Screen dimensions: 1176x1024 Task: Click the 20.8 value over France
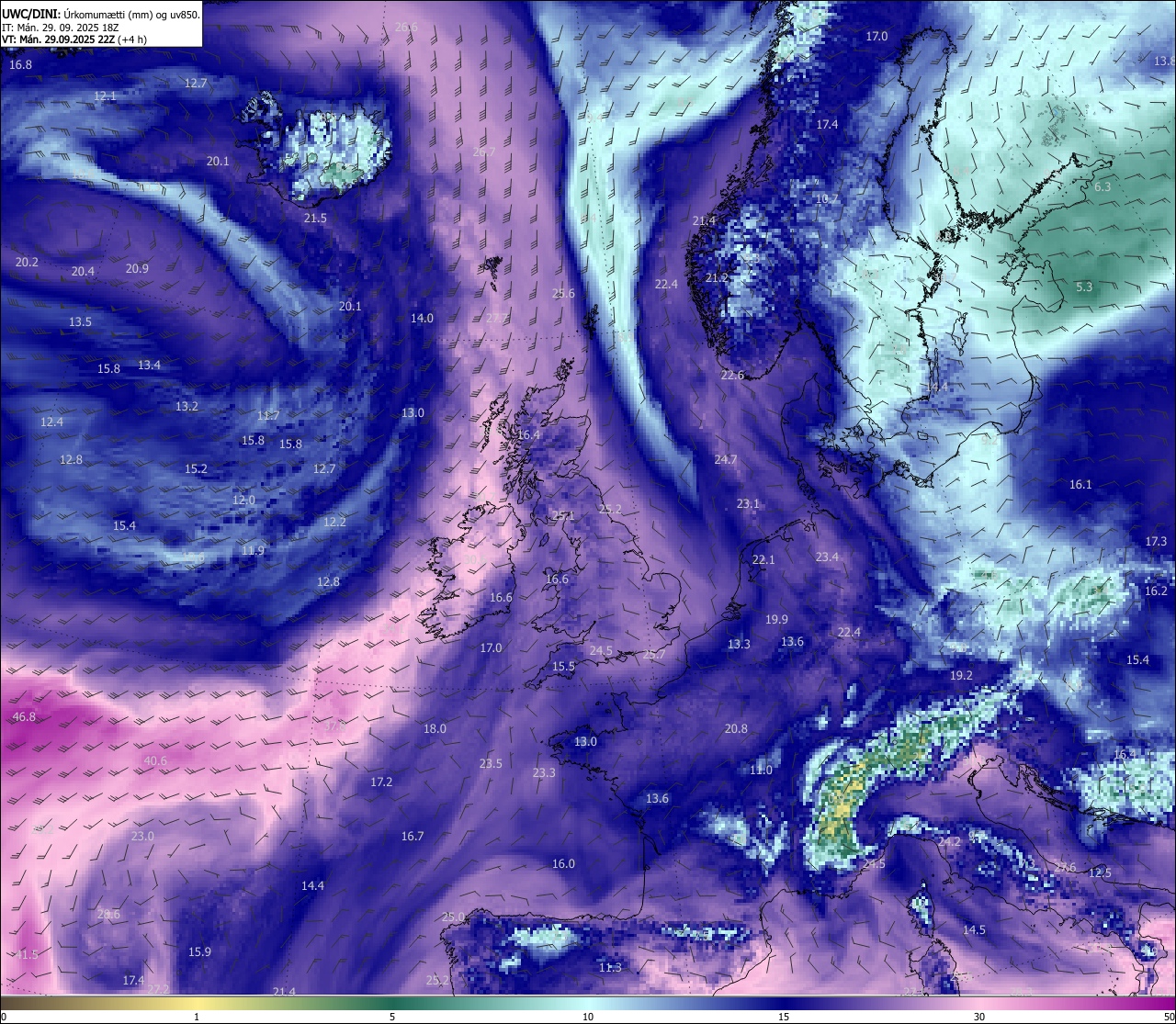coord(736,728)
